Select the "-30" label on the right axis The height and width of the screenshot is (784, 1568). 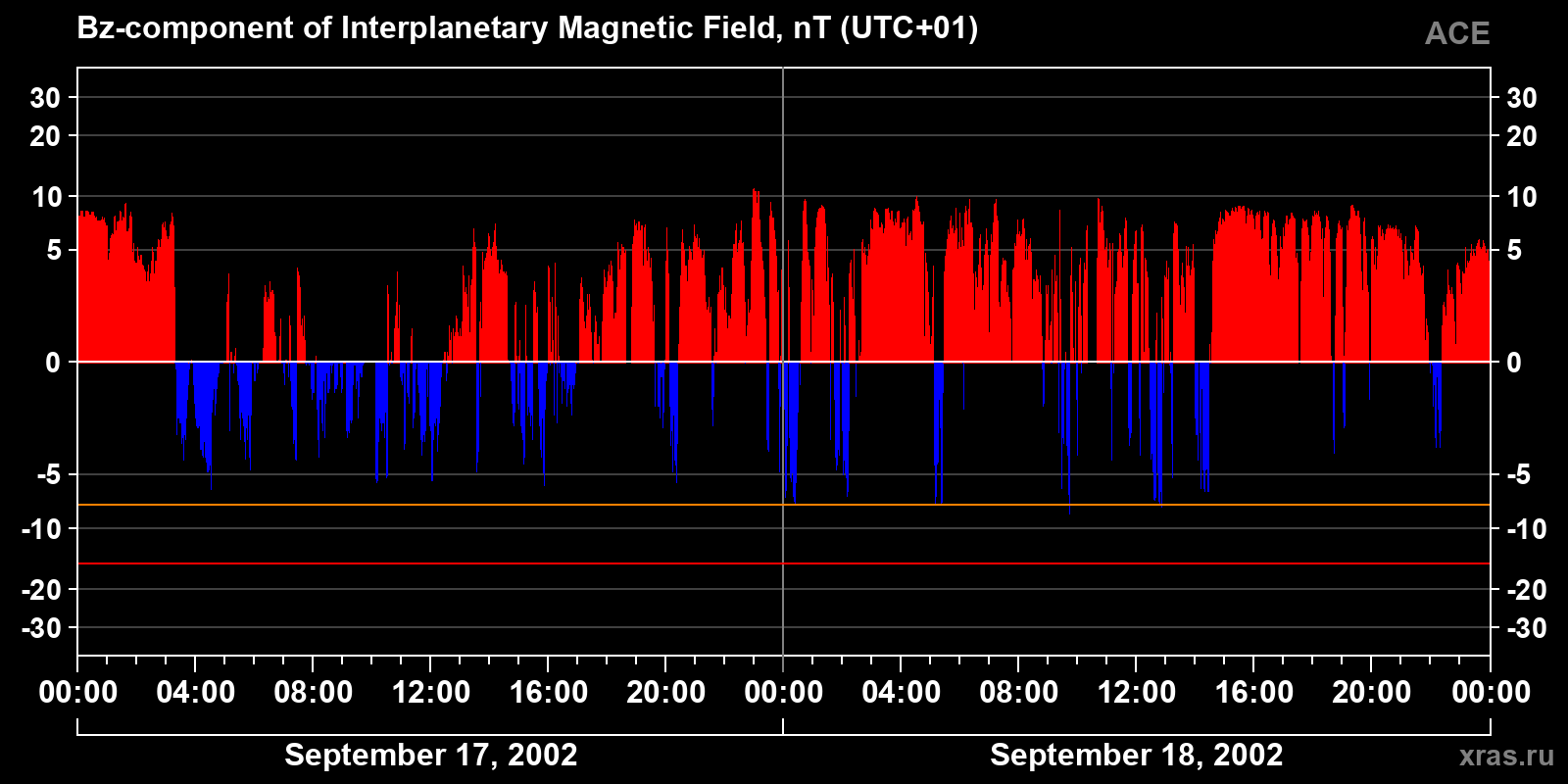point(1527,628)
